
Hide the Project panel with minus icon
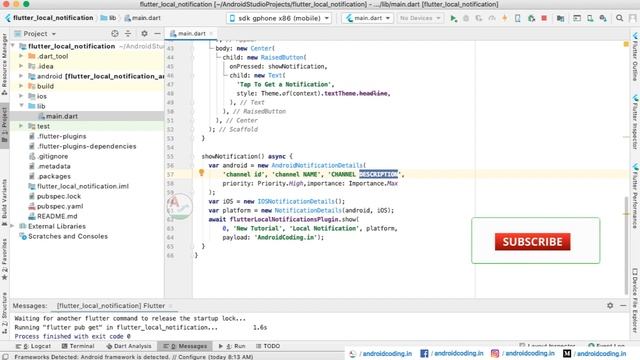[x=157, y=33]
